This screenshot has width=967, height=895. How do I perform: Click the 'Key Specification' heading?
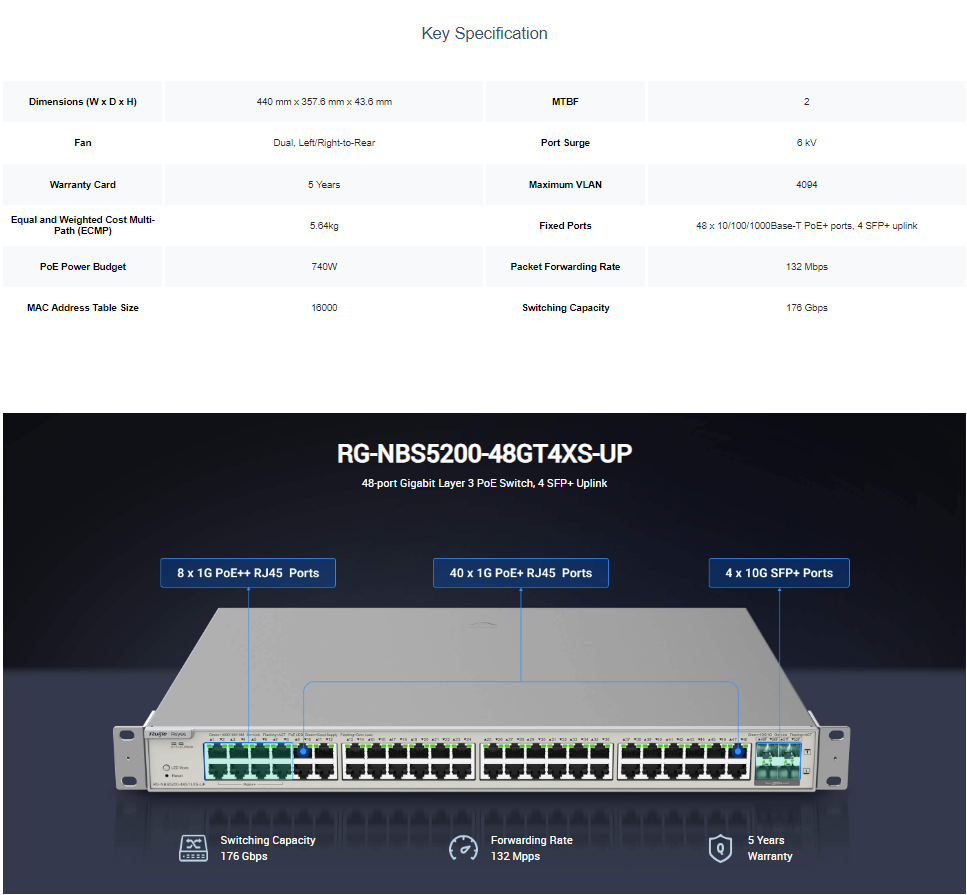(x=484, y=33)
